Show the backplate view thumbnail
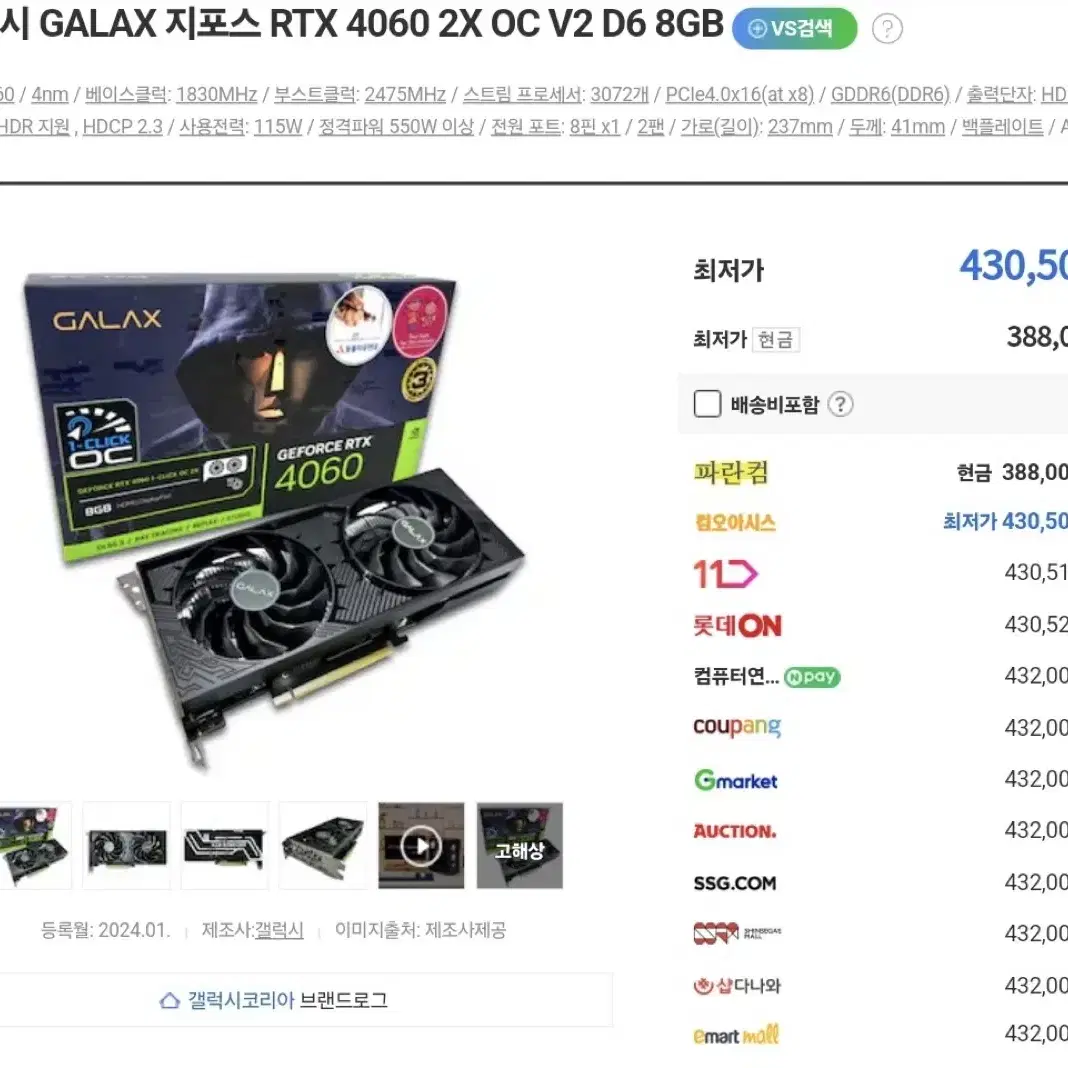This screenshot has width=1068, height=1068. 225,845
